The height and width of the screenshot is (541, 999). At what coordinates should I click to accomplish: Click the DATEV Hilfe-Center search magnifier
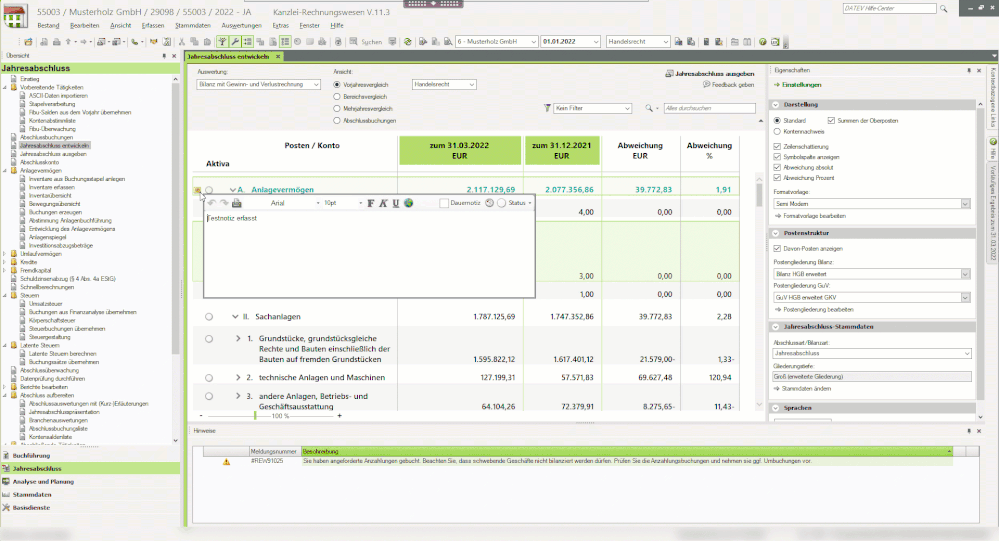tap(944, 9)
